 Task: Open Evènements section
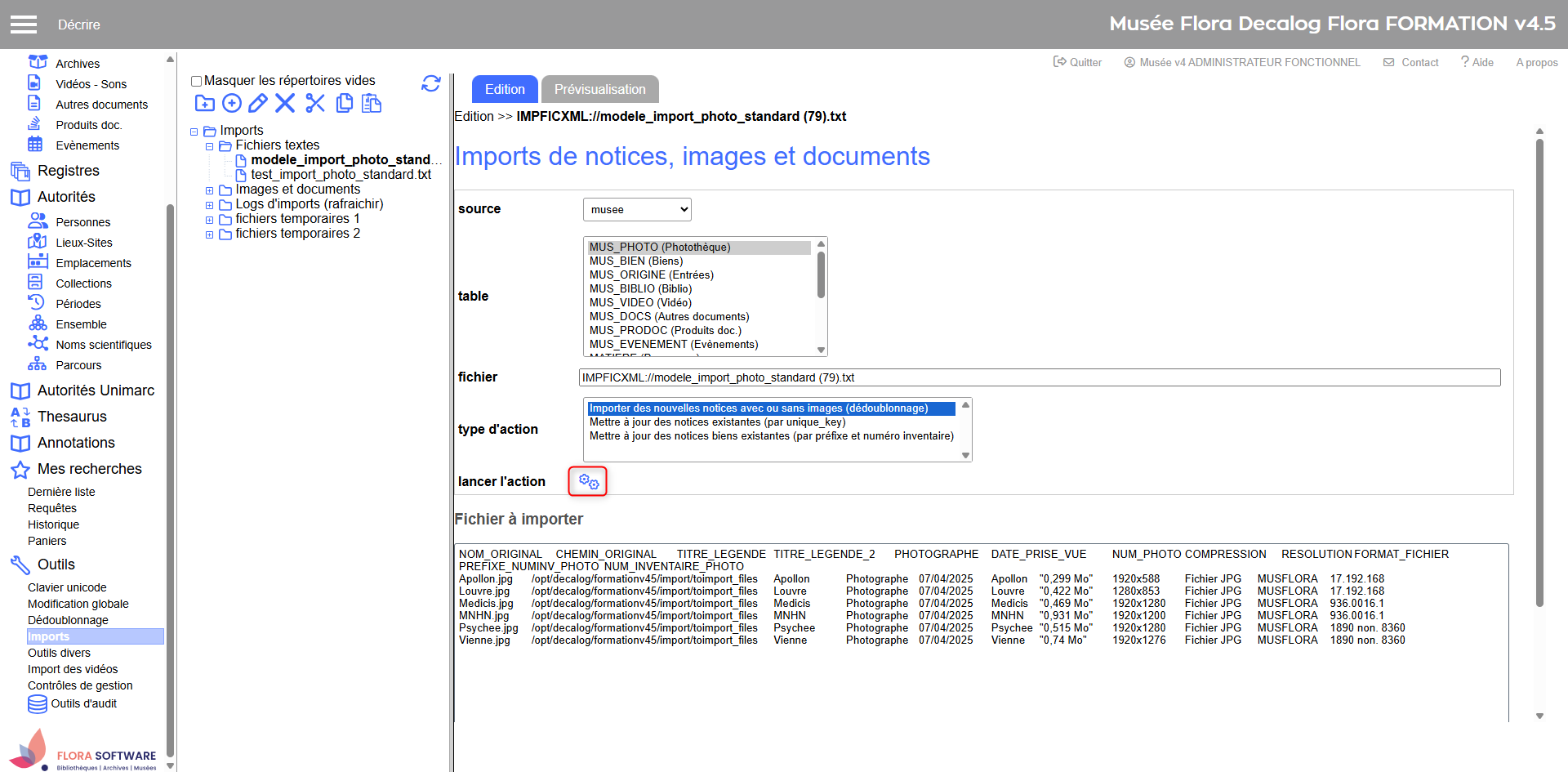point(87,145)
